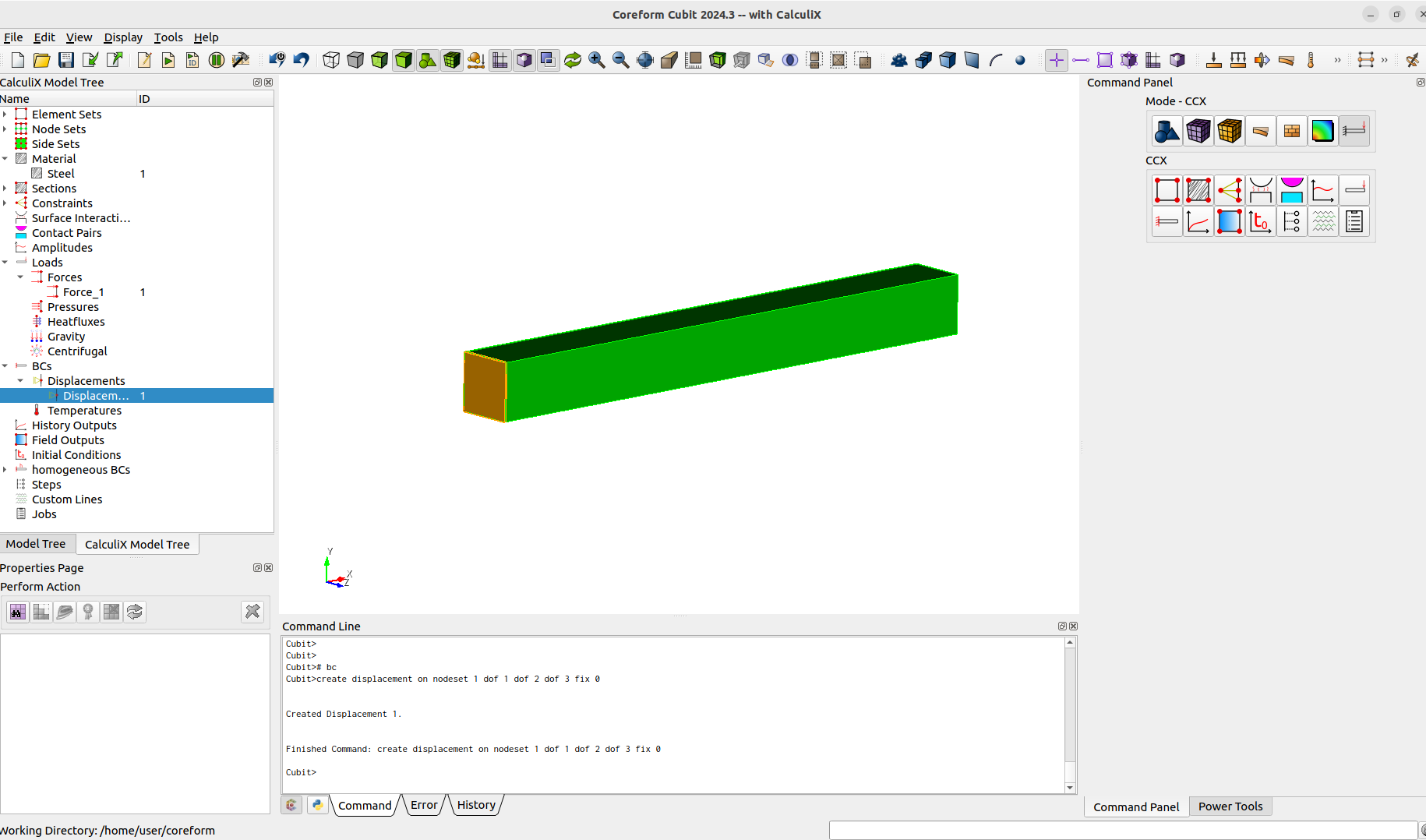The width and height of the screenshot is (1426, 840).
Task: Select the smooth shaded green cube display mode
Action: (x=404, y=59)
